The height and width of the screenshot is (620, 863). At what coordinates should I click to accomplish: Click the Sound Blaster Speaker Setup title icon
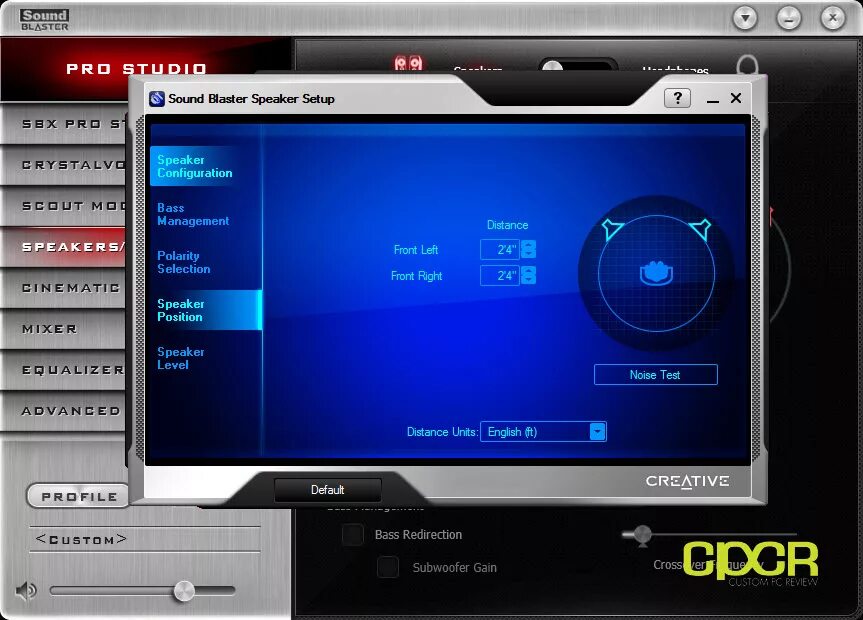[x=157, y=99]
